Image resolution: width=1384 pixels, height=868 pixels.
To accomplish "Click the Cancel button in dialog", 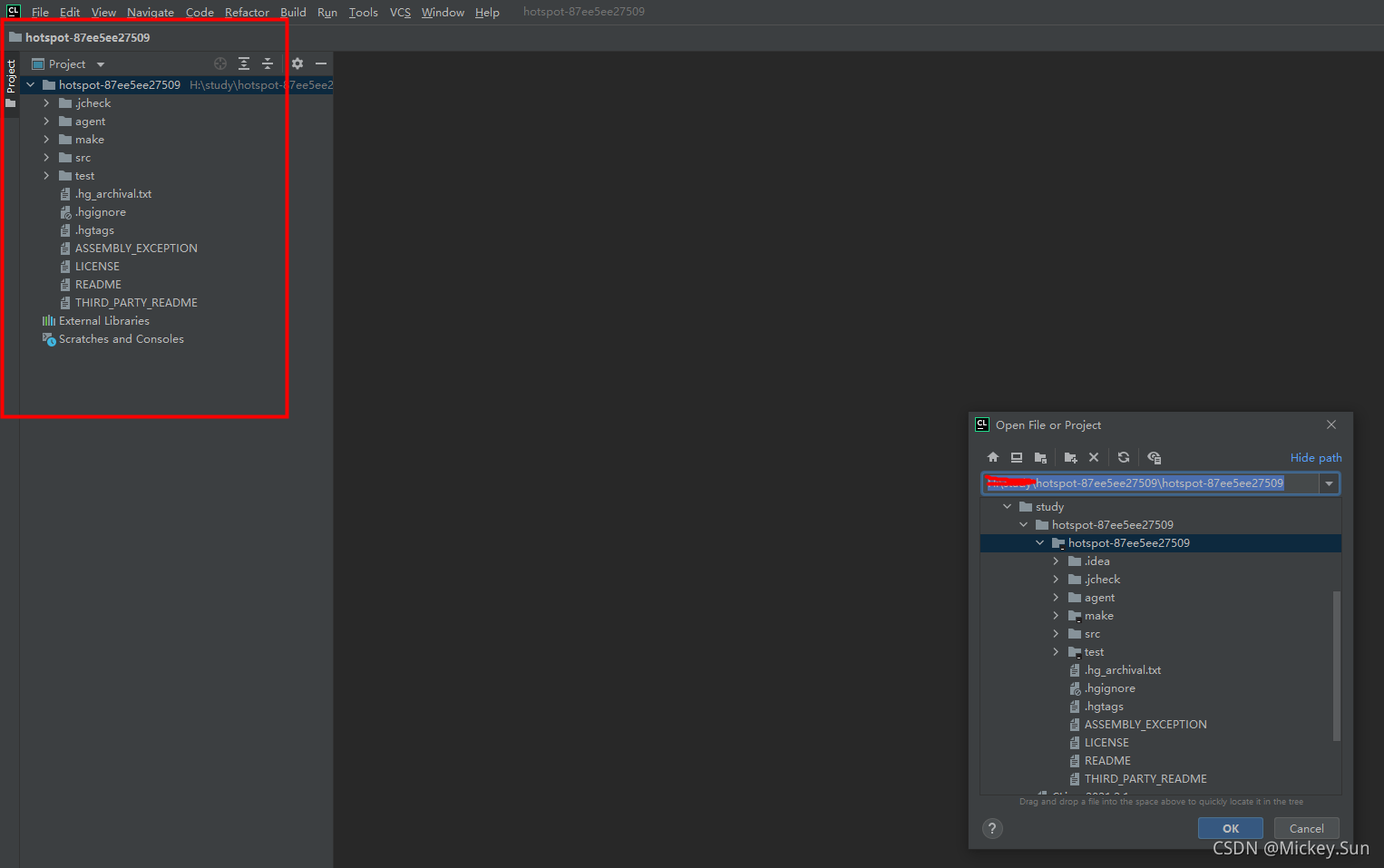I will click(1307, 828).
